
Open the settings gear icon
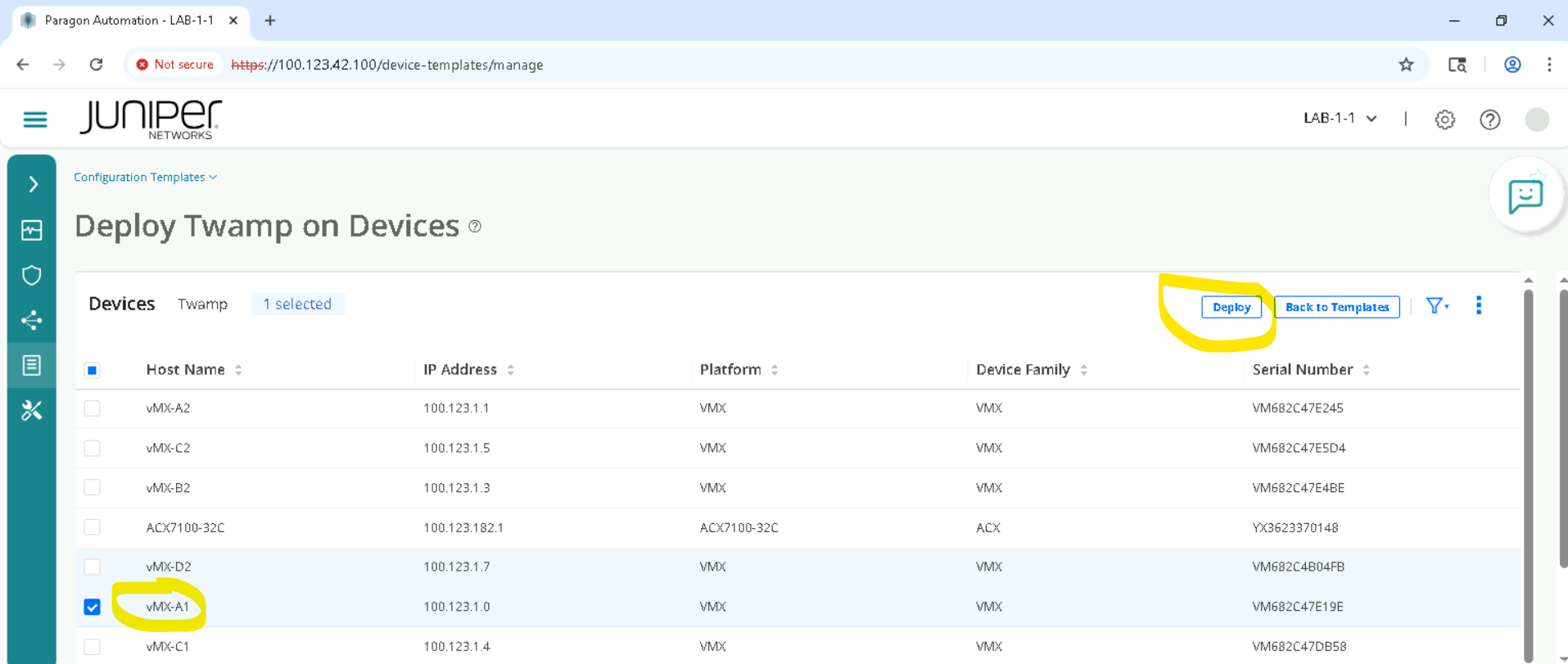click(1444, 120)
